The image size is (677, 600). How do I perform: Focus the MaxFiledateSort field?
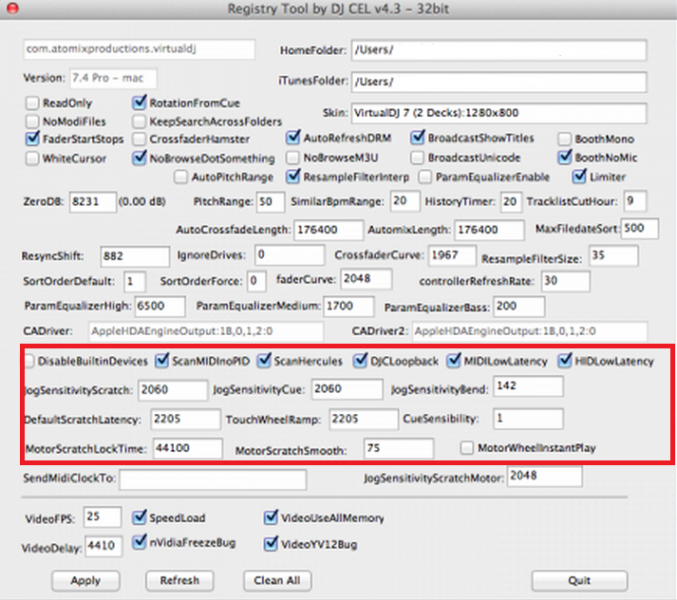tap(639, 228)
